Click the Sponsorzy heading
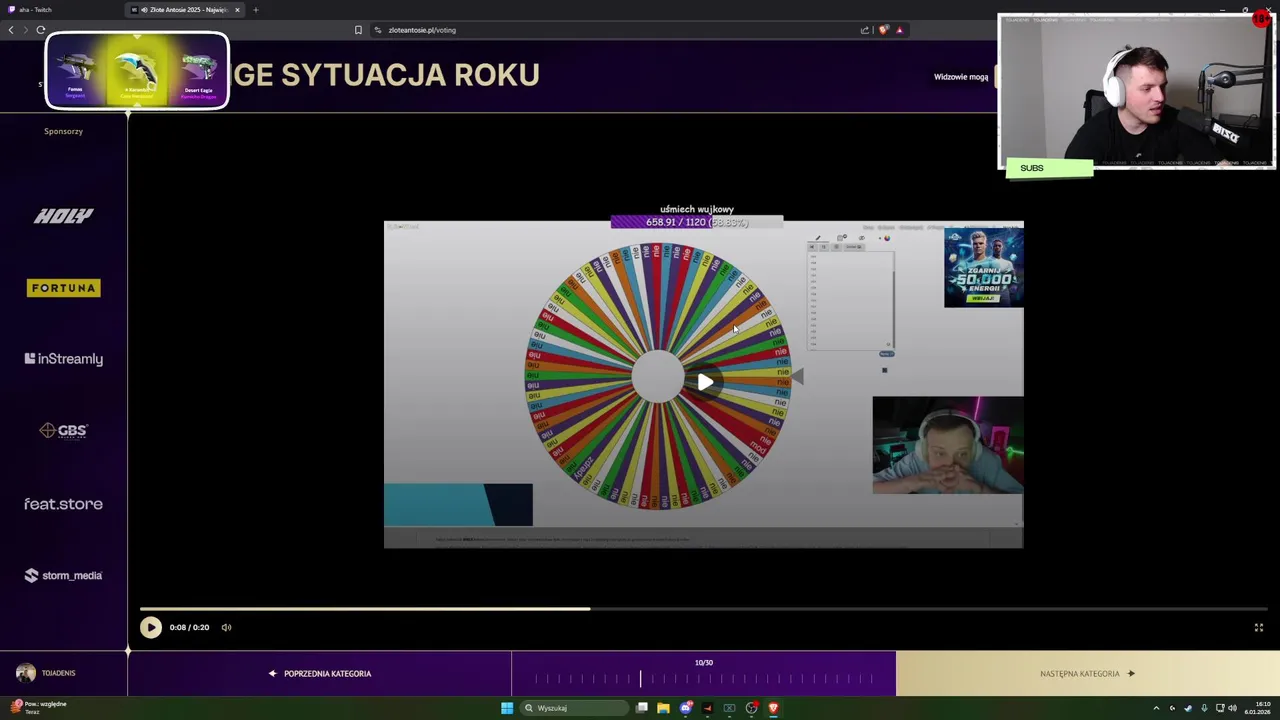The image size is (1280, 720). pyautogui.click(x=63, y=131)
